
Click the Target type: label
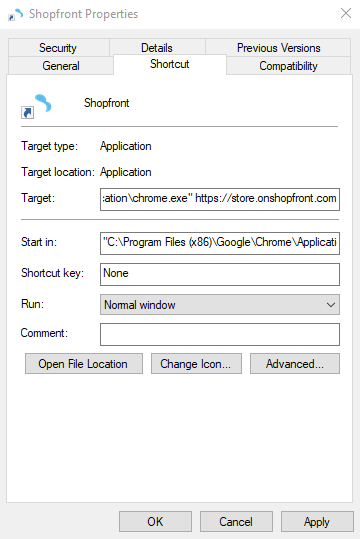50,146
